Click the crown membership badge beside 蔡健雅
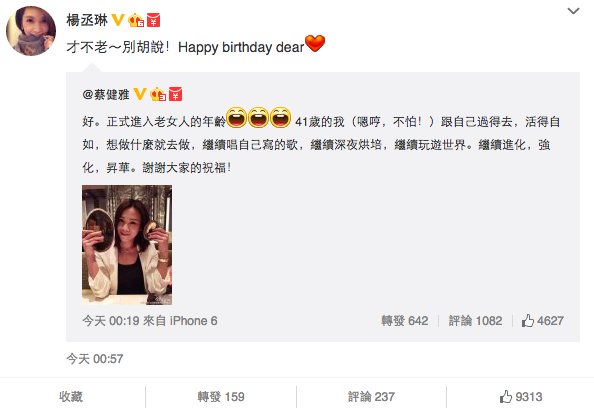 pos(158,94)
